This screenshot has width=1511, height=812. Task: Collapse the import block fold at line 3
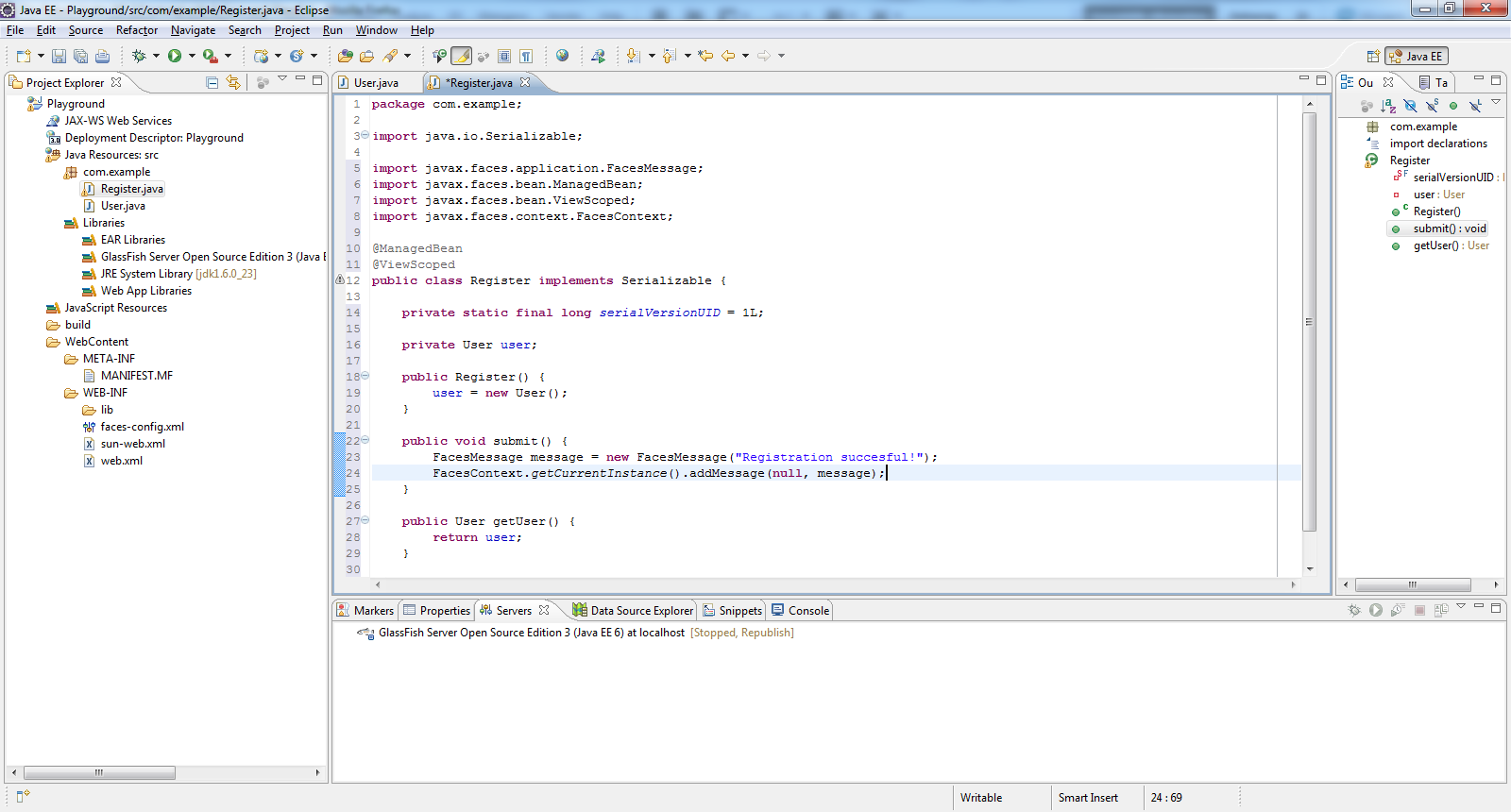(x=365, y=135)
